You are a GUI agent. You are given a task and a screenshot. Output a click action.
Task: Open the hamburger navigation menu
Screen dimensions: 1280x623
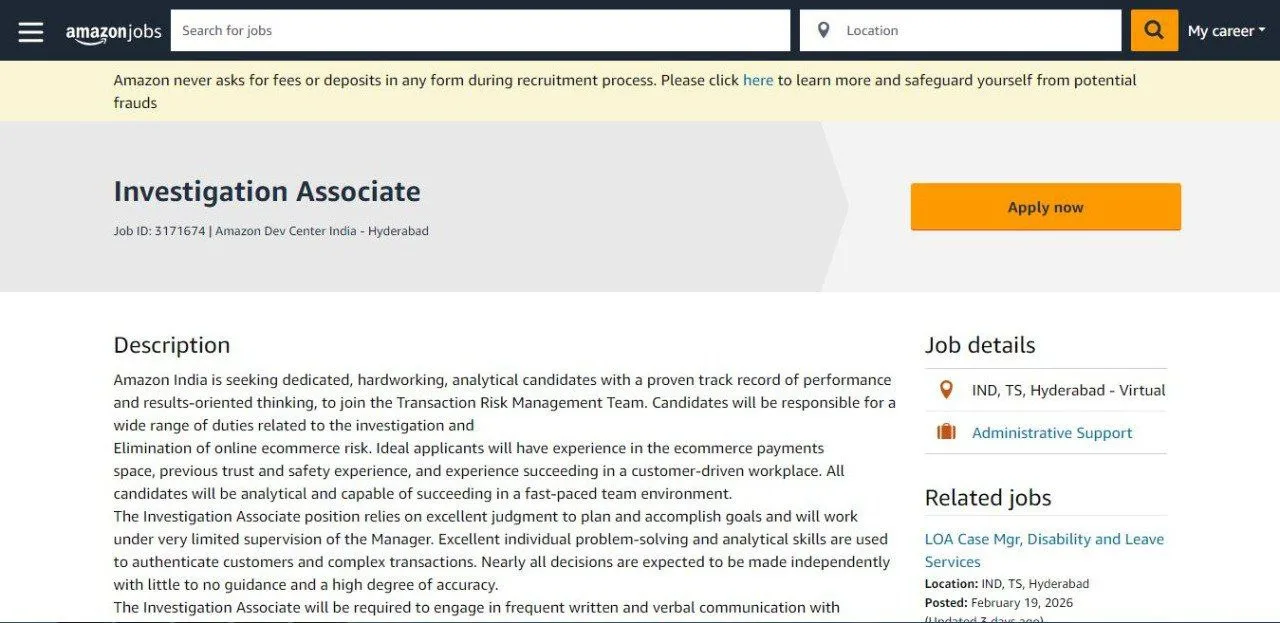(31, 31)
